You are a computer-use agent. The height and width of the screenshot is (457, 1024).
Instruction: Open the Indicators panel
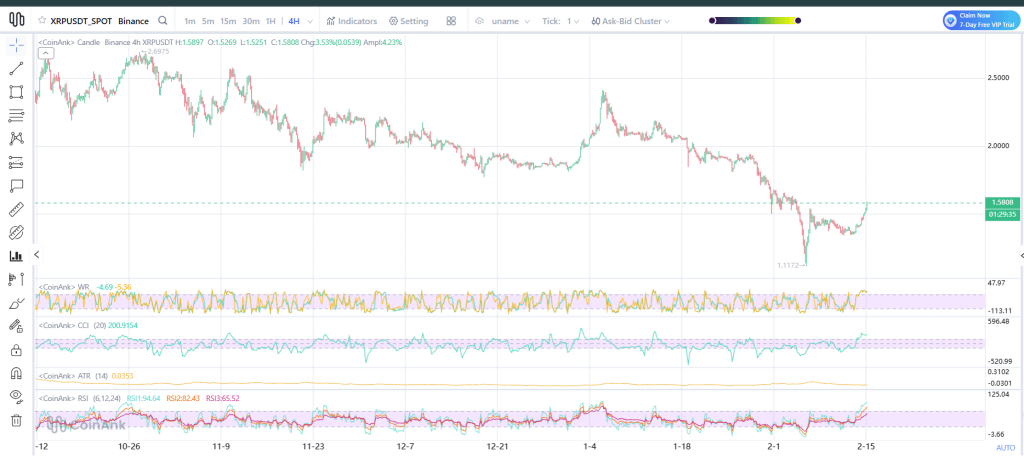(352, 20)
